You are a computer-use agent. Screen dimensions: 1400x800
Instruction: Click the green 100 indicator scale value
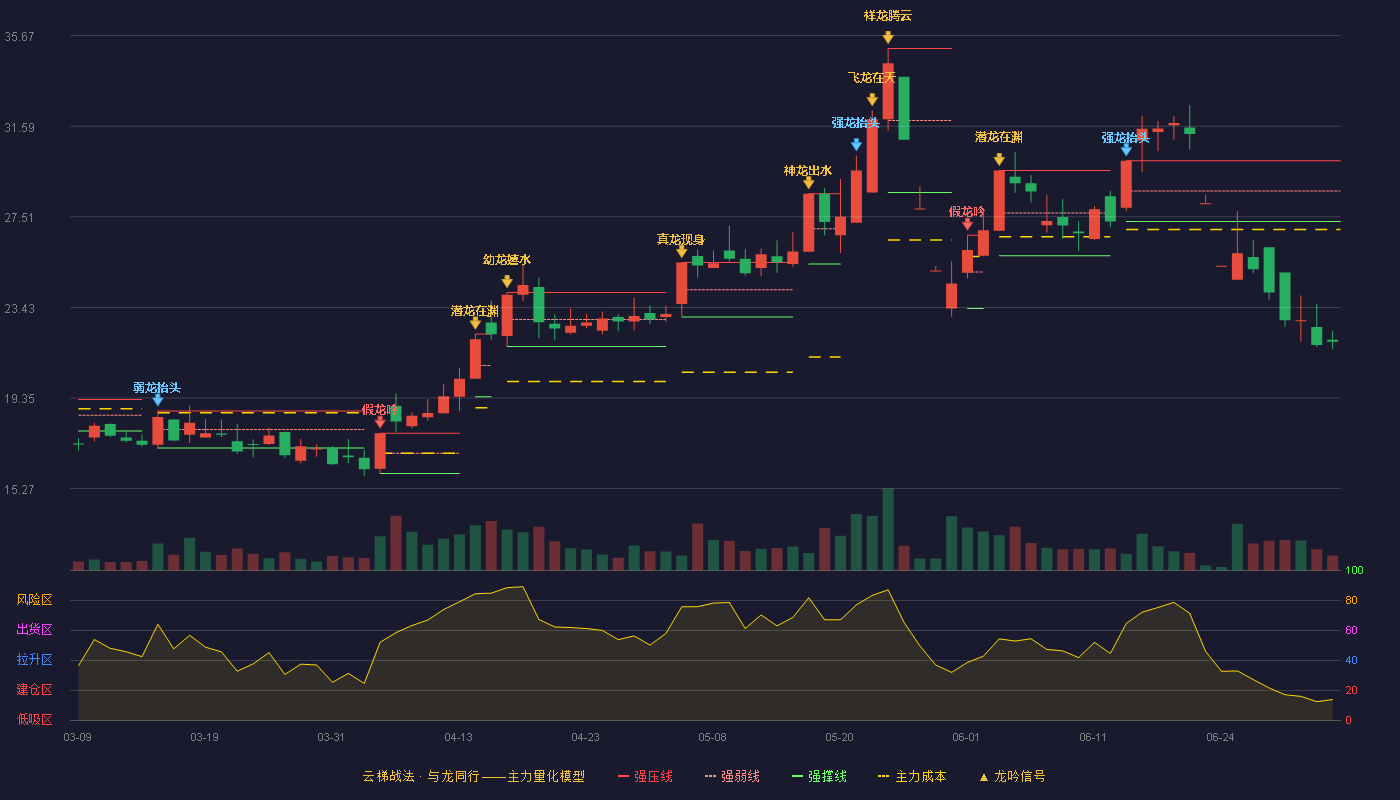pos(1355,571)
